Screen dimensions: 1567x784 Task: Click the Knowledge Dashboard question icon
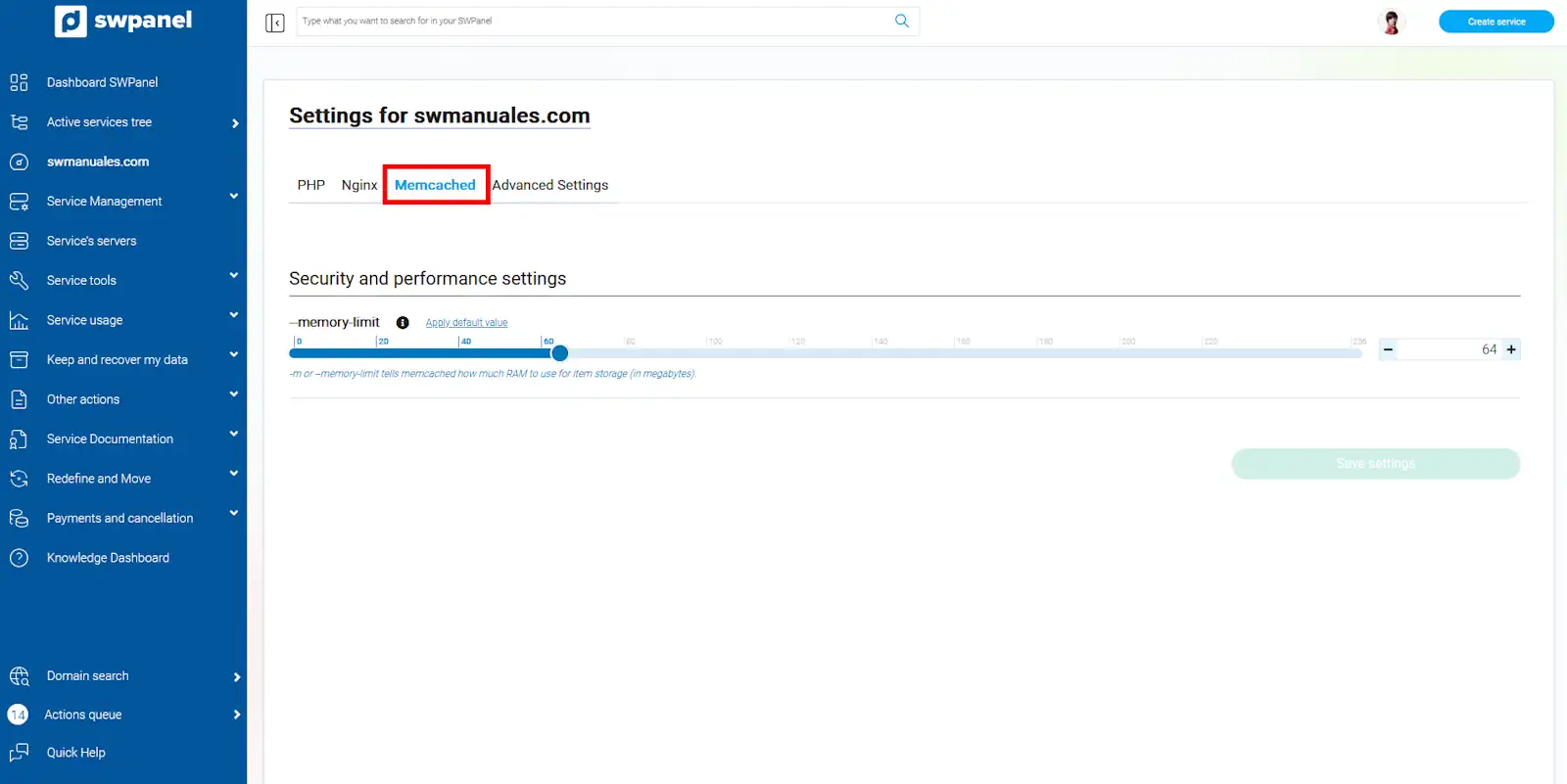[19, 558]
